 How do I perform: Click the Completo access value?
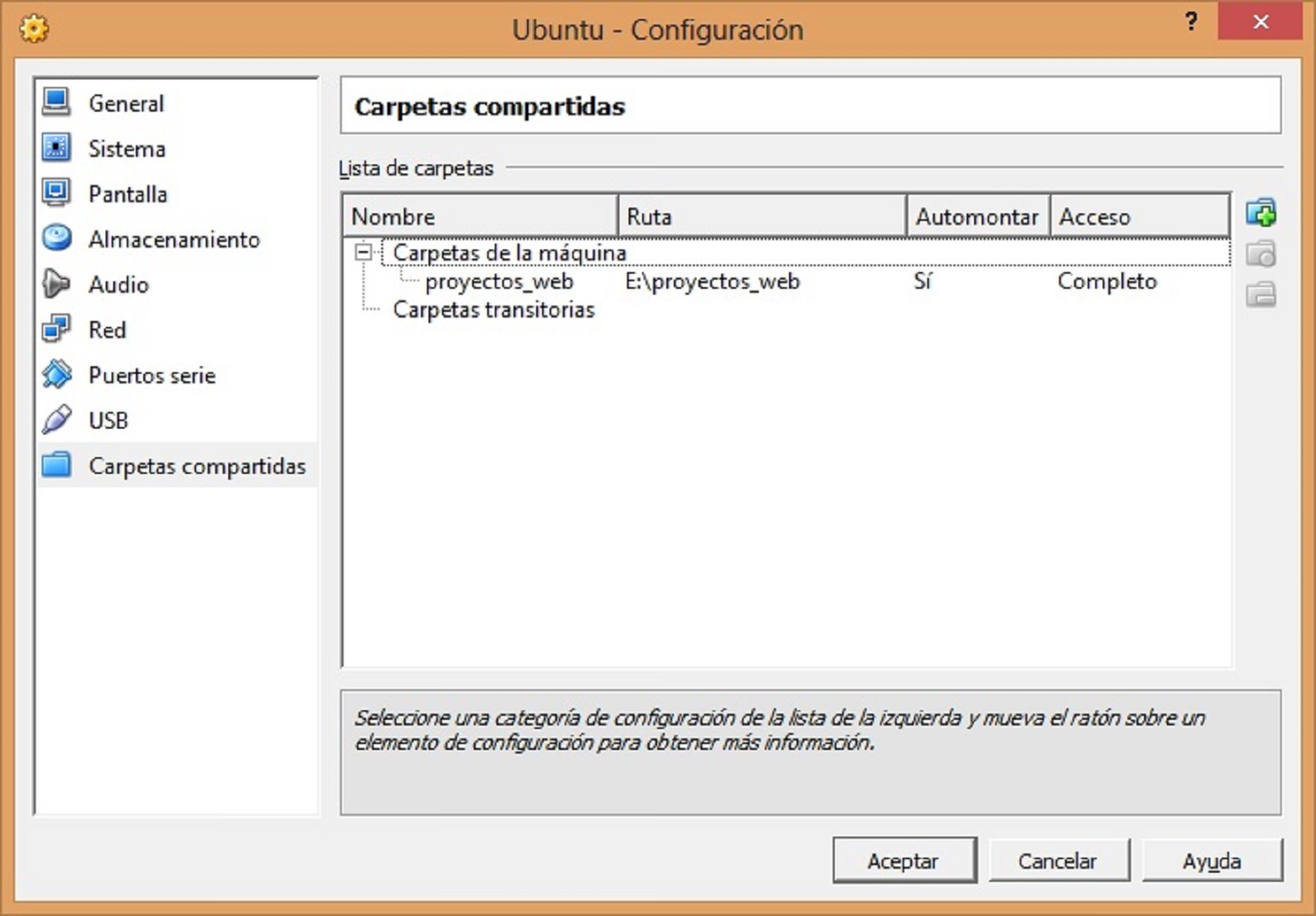coord(1107,281)
